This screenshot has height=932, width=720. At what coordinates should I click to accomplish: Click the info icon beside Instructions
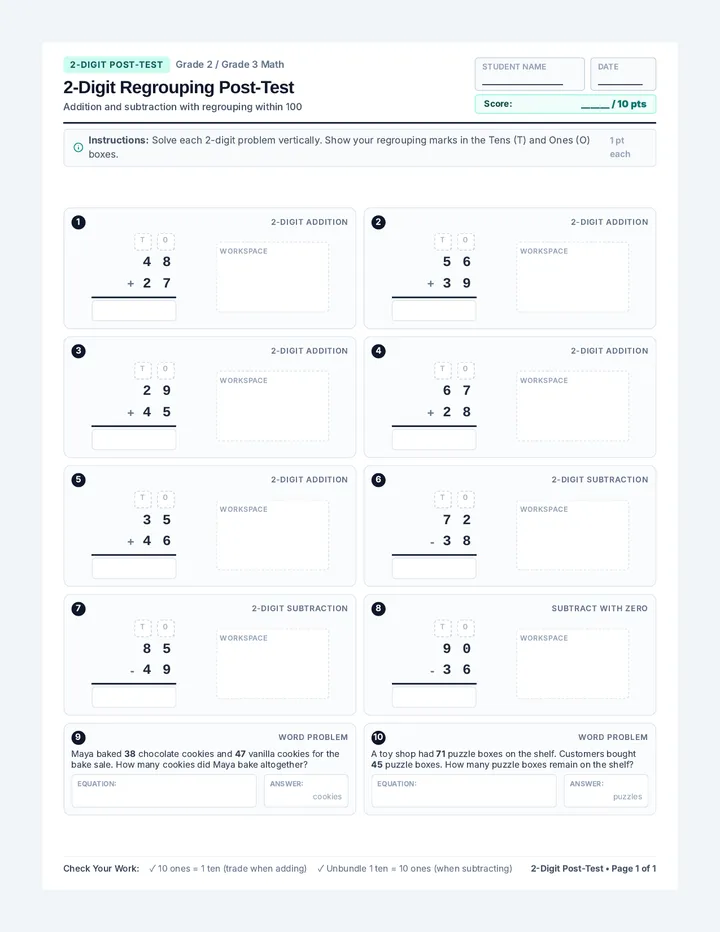[x=78, y=147]
